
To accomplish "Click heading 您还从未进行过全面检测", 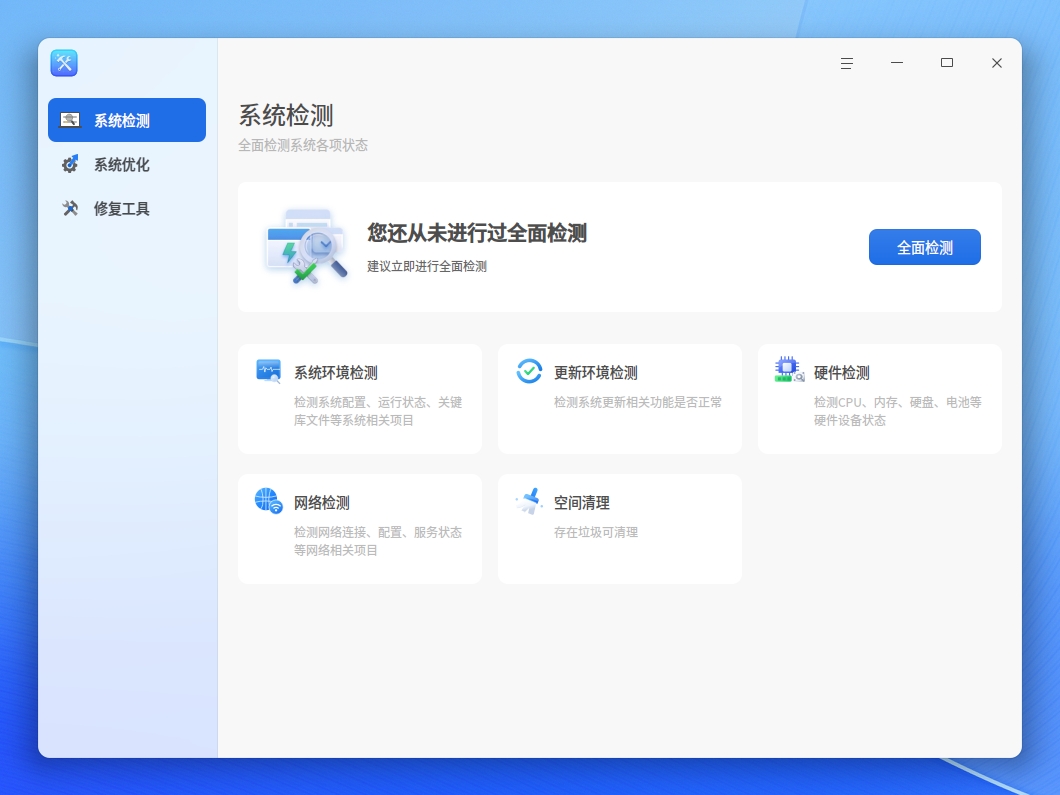I will point(477,233).
